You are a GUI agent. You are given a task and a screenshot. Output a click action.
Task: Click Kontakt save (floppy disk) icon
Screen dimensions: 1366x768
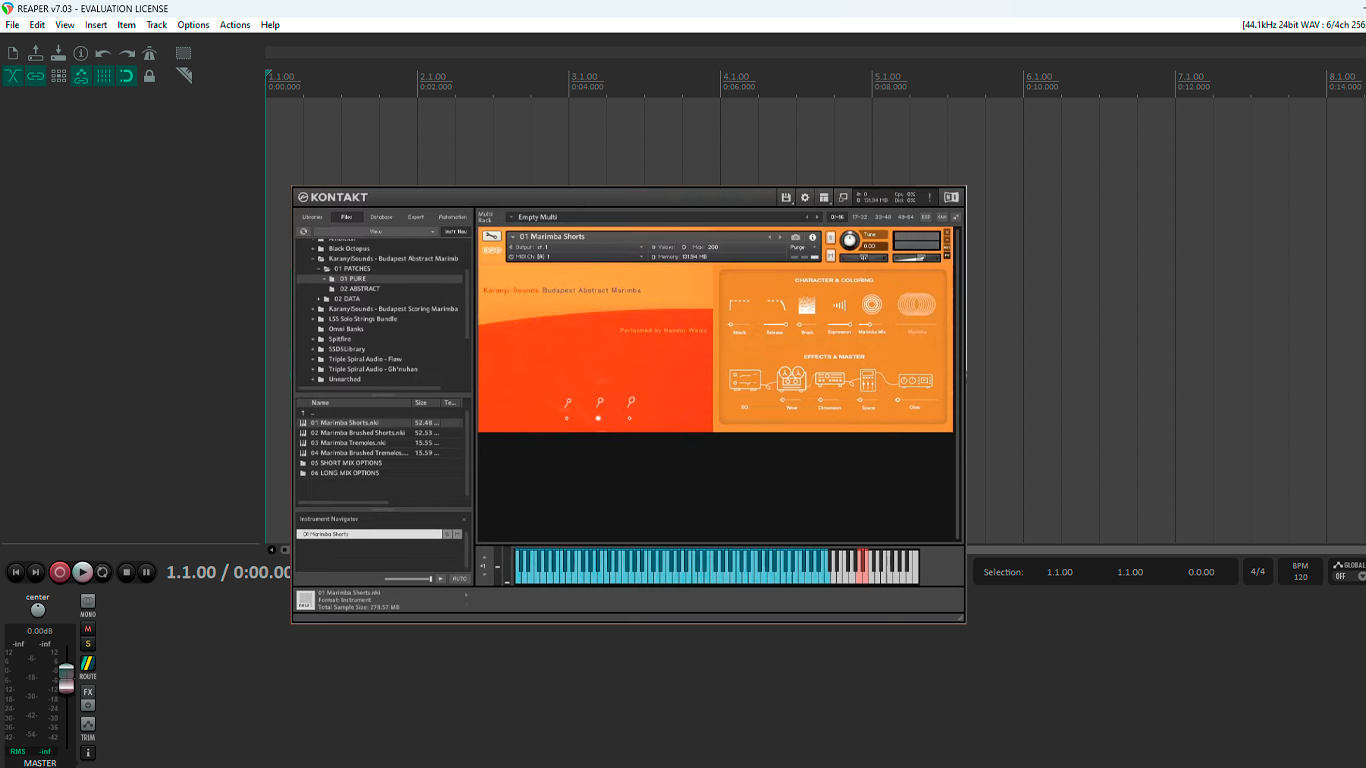click(x=786, y=197)
